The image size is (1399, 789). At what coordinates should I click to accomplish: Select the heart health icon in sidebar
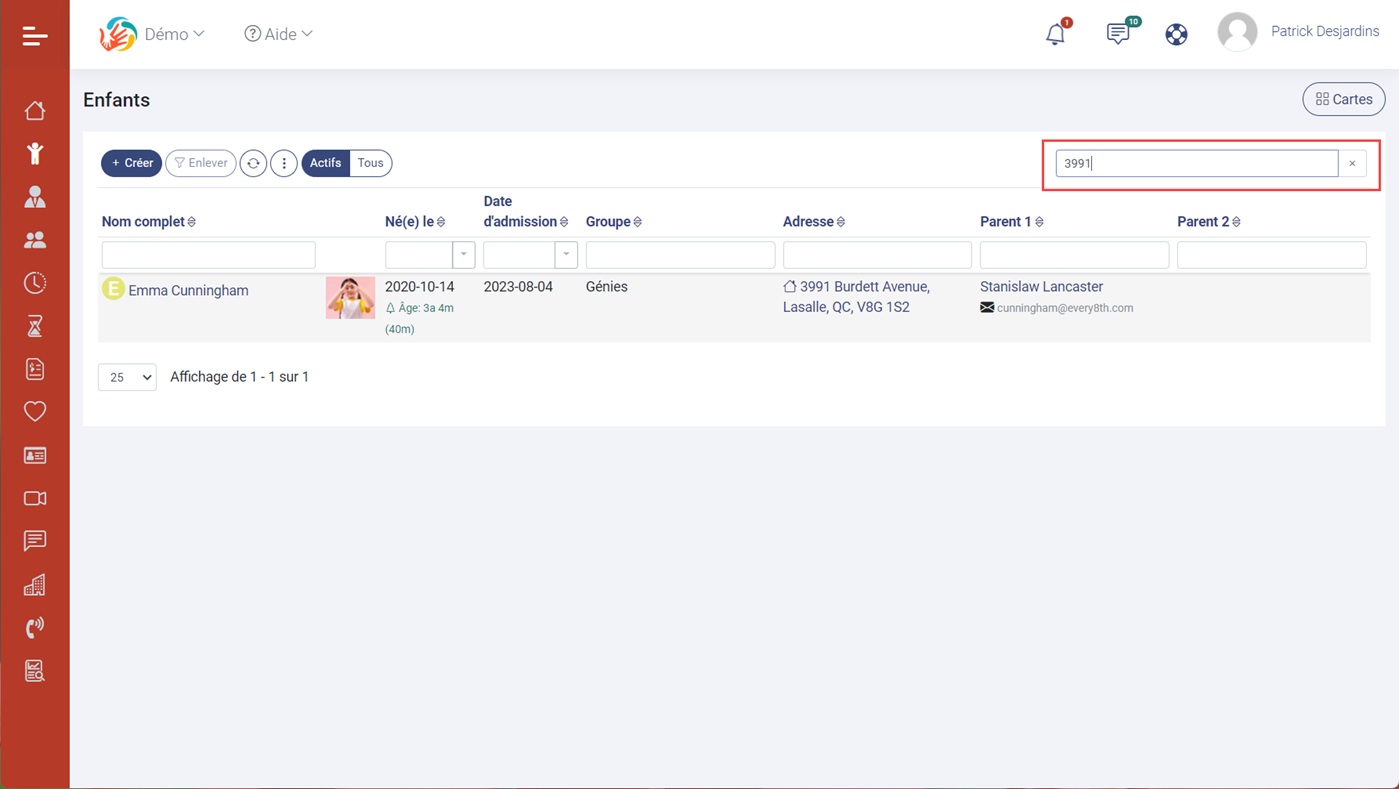click(x=35, y=411)
